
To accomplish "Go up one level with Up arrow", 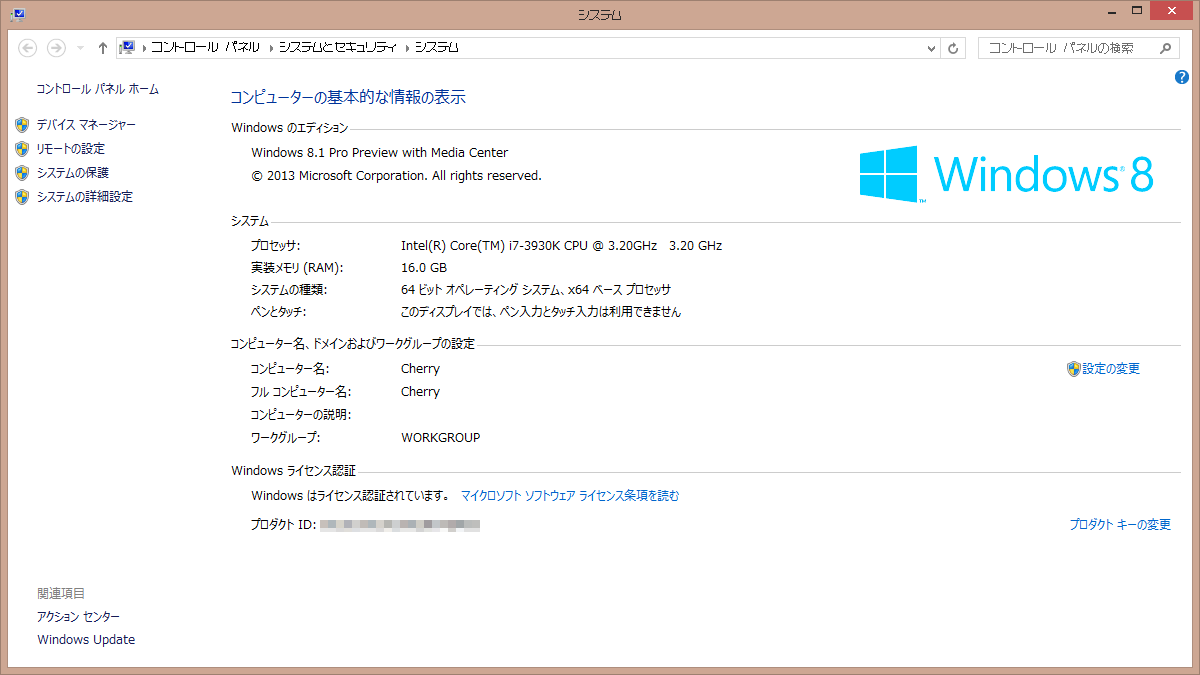I will pyautogui.click(x=102, y=48).
